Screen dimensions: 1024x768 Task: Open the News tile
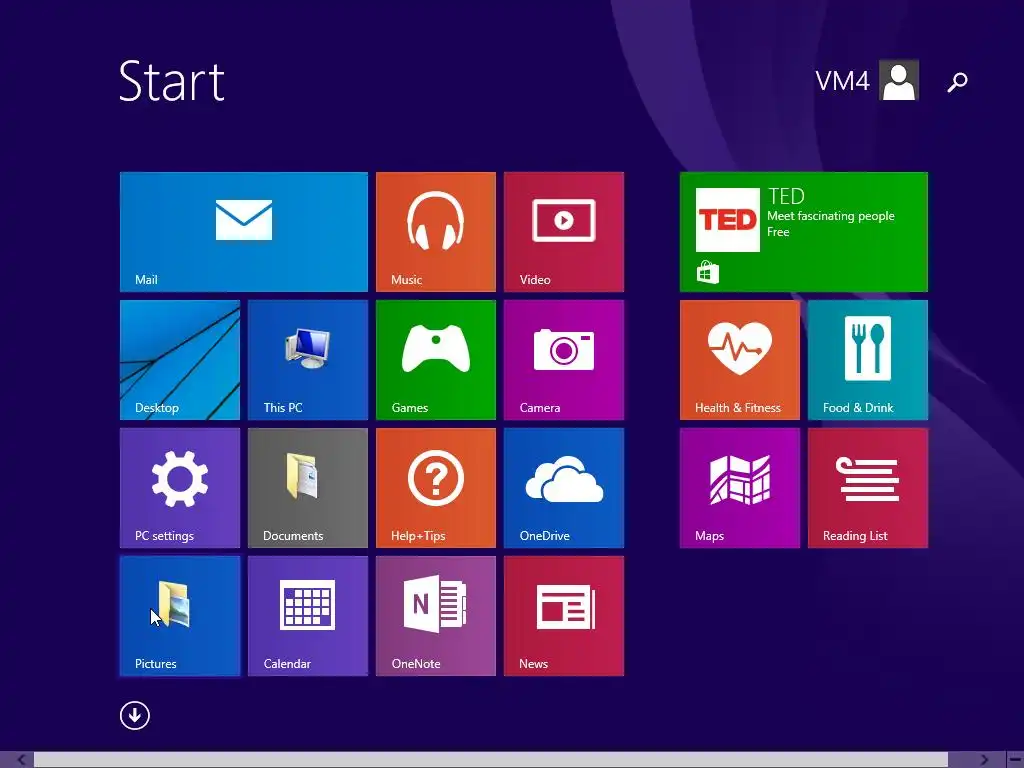coord(564,616)
